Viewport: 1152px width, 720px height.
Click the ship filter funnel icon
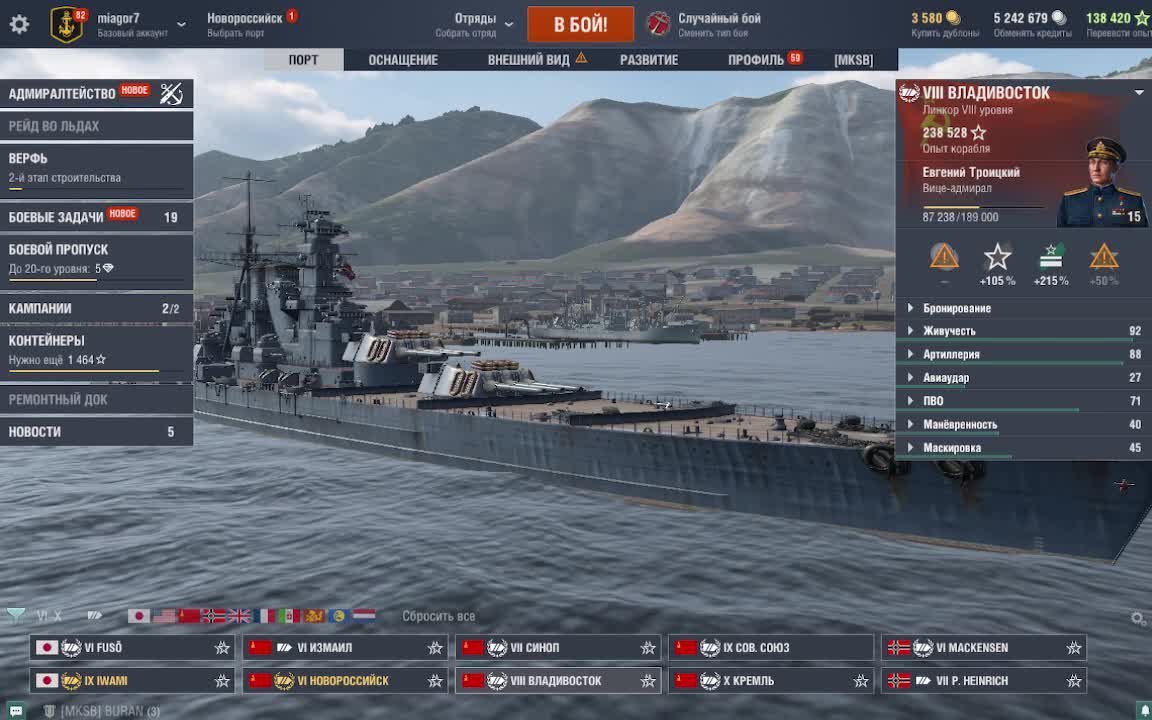coord(15,616)
